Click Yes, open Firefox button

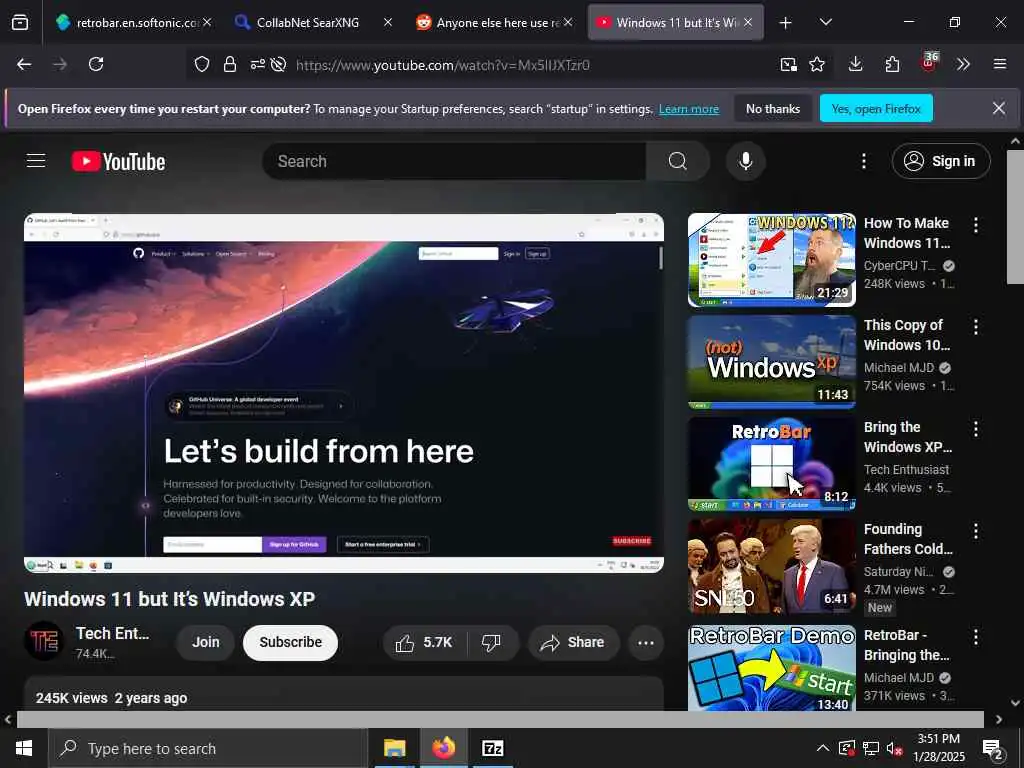click(x=876, y=109)
